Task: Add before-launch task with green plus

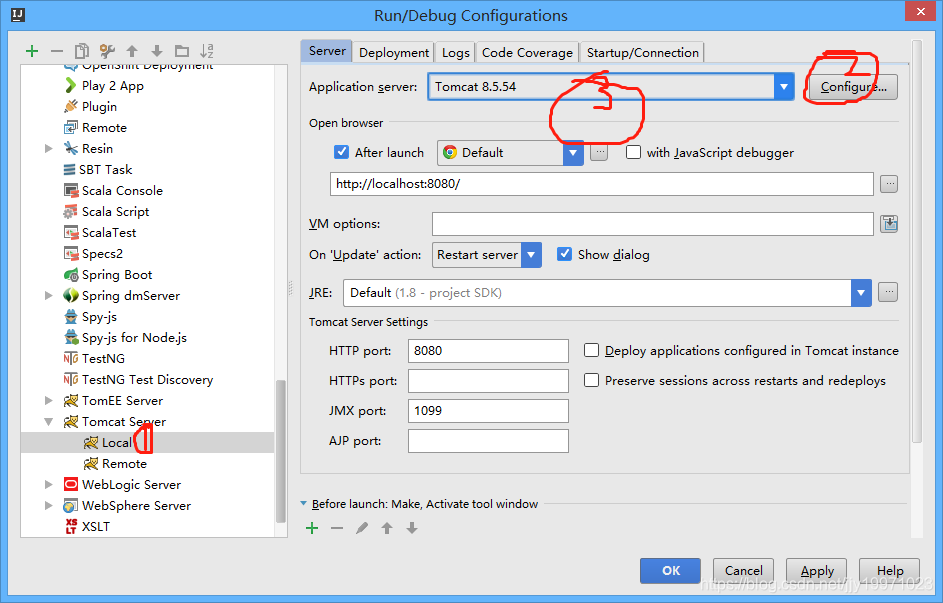Action: pos(312,528)
